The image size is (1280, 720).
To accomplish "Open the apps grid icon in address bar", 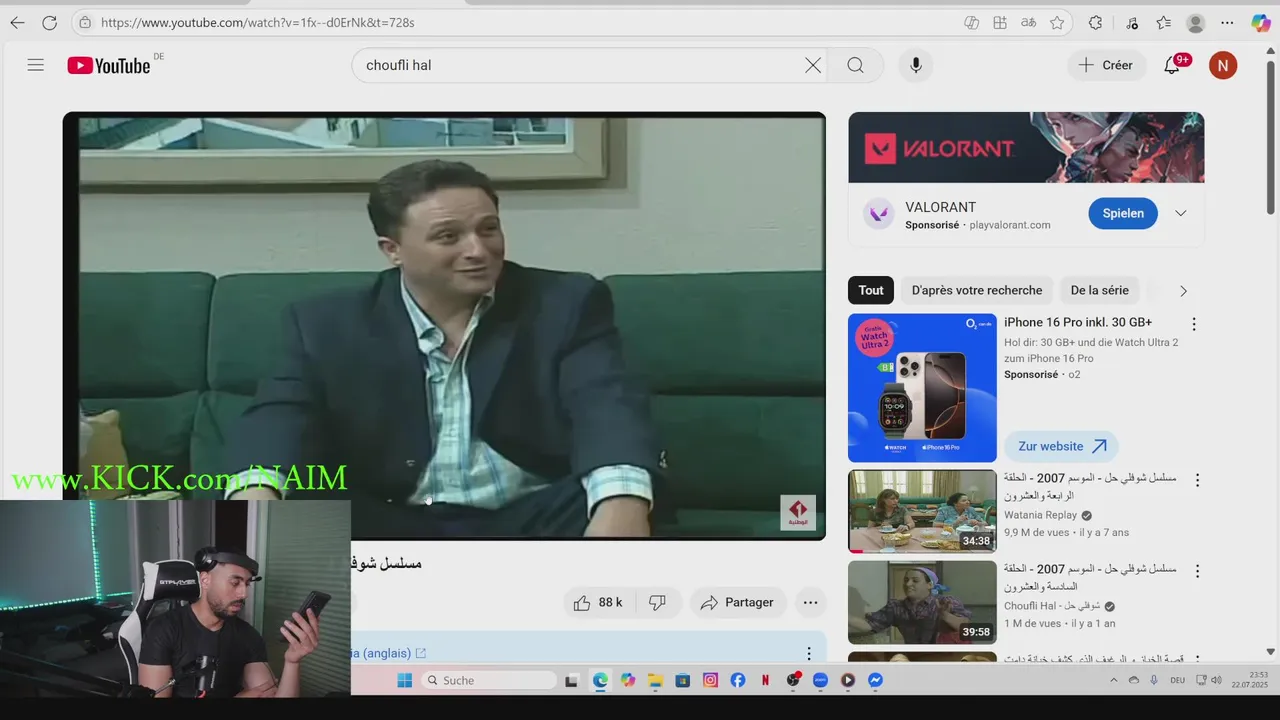I will click(1000, 22).
